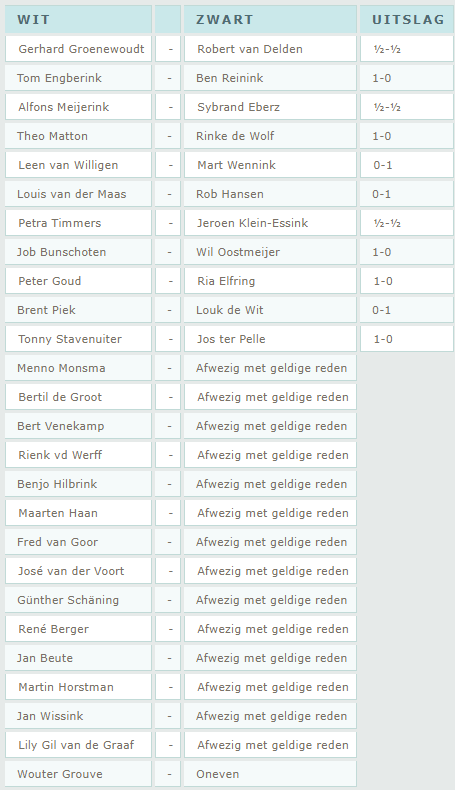The width and height of the screenshot is (455, 790).
Task: Click on Theo Matton's name
Action: [x=52, y=136]
